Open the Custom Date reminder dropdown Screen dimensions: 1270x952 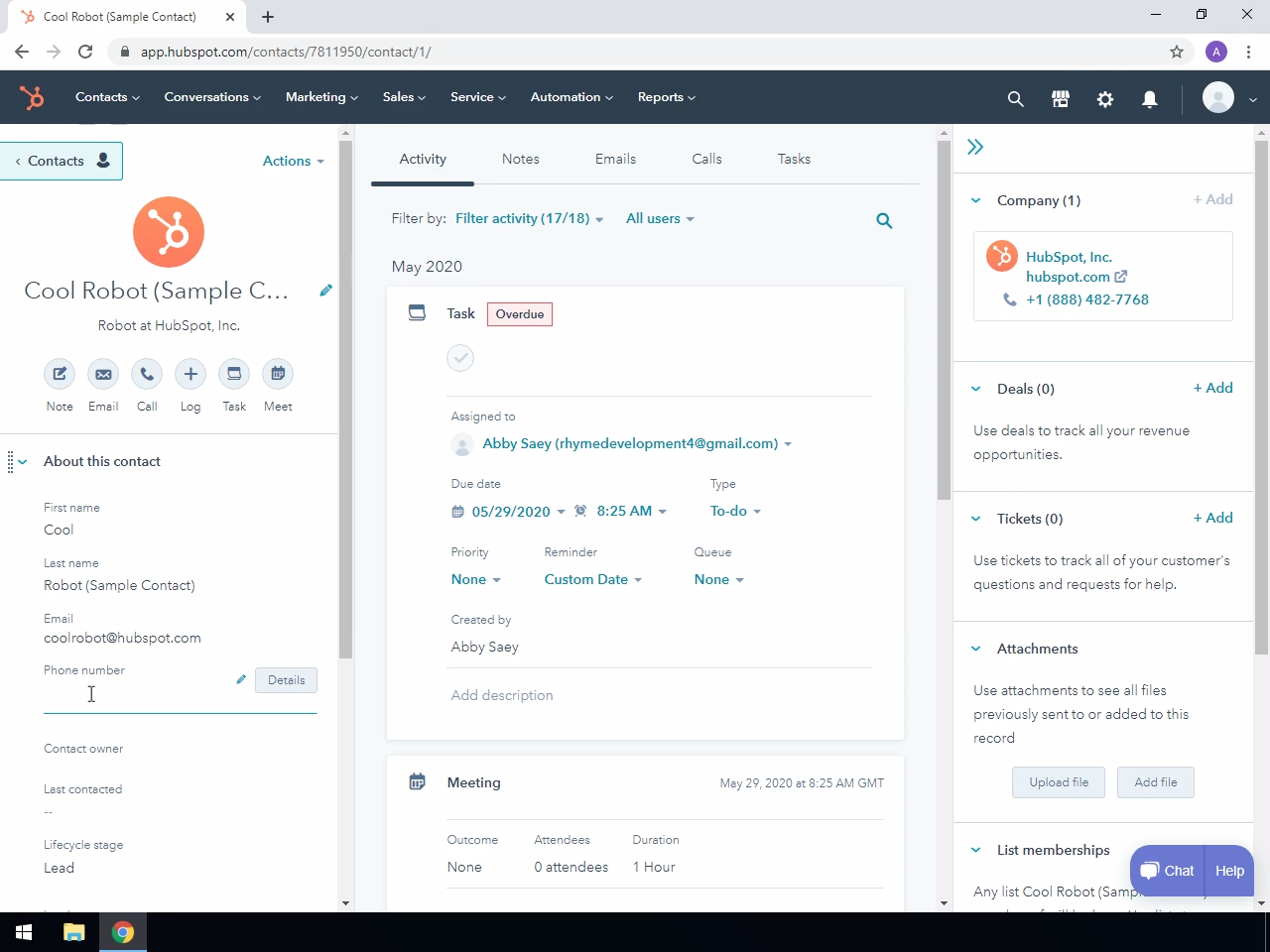click(x=593, y=579)
